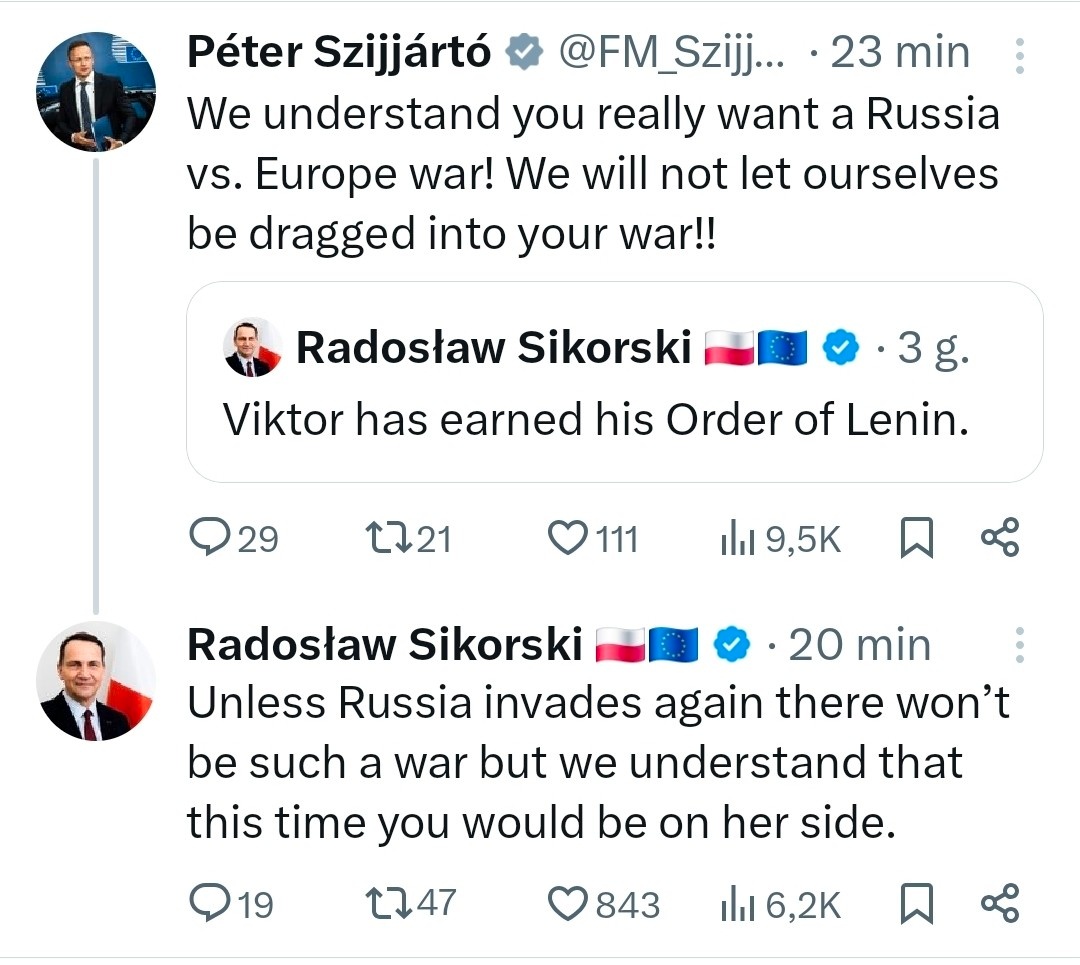Like Péter Szijjártó's tweet

[568, 539]
